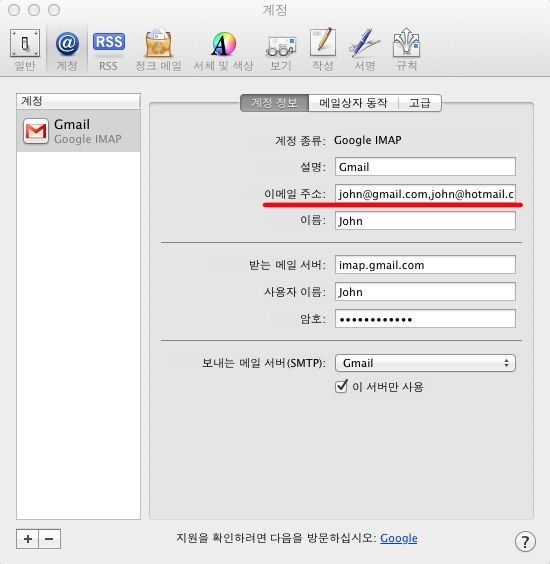Click the 설명 field containing Gmail
The height and width of the screenshot is (564, 550).
pyautogui.click(x=425, y=167)
